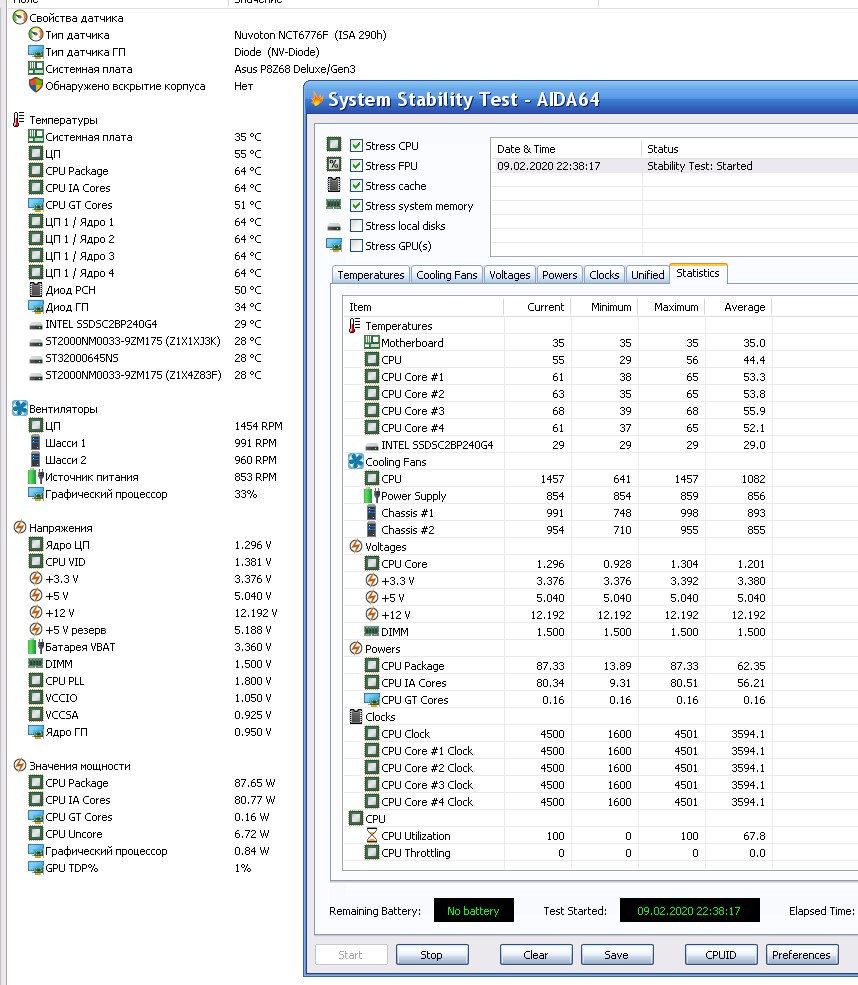Uncheck the Stress FPU checkbox

356,166
